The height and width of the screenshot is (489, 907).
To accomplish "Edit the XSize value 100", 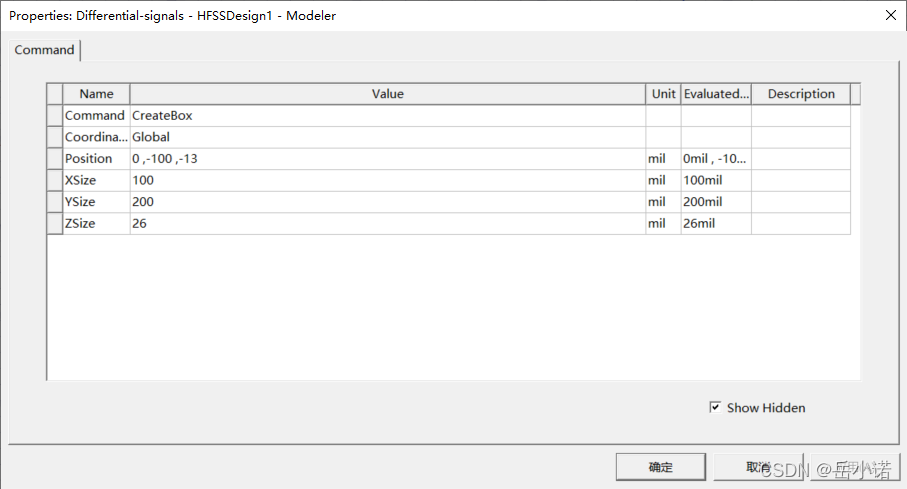I will click(388, 180).
